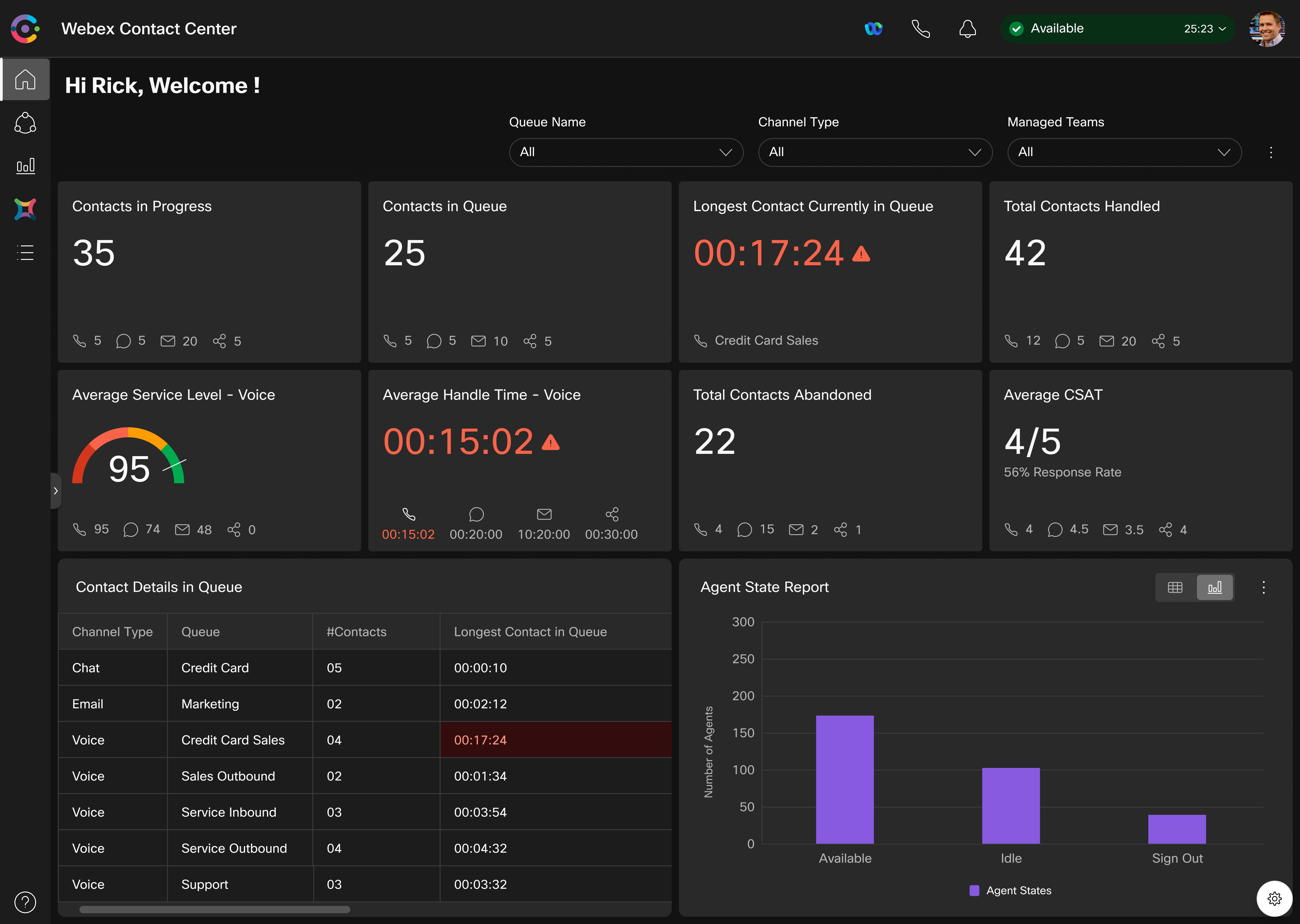Click the Idle bar in chart
This screenshot has height=924, width=1300.
tap(1011, 805)
